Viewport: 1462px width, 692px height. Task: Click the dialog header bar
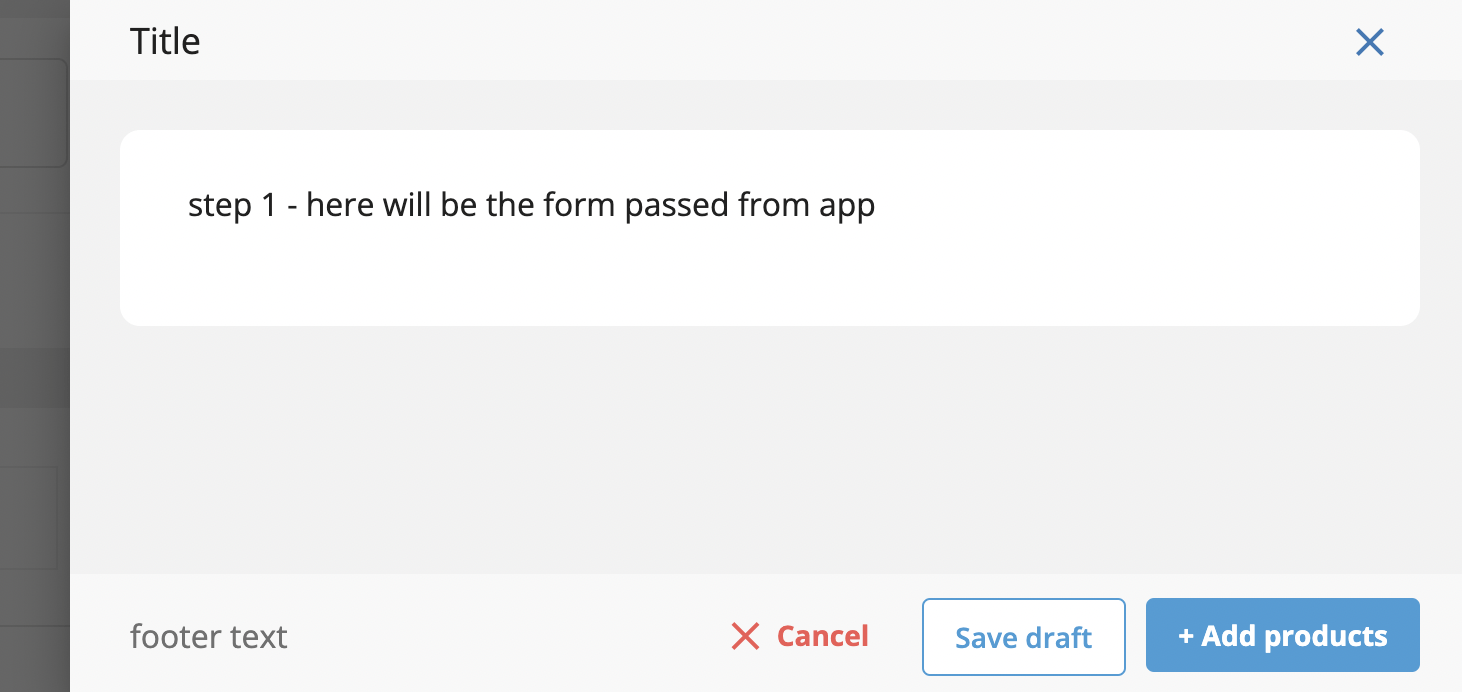[700, 40]
